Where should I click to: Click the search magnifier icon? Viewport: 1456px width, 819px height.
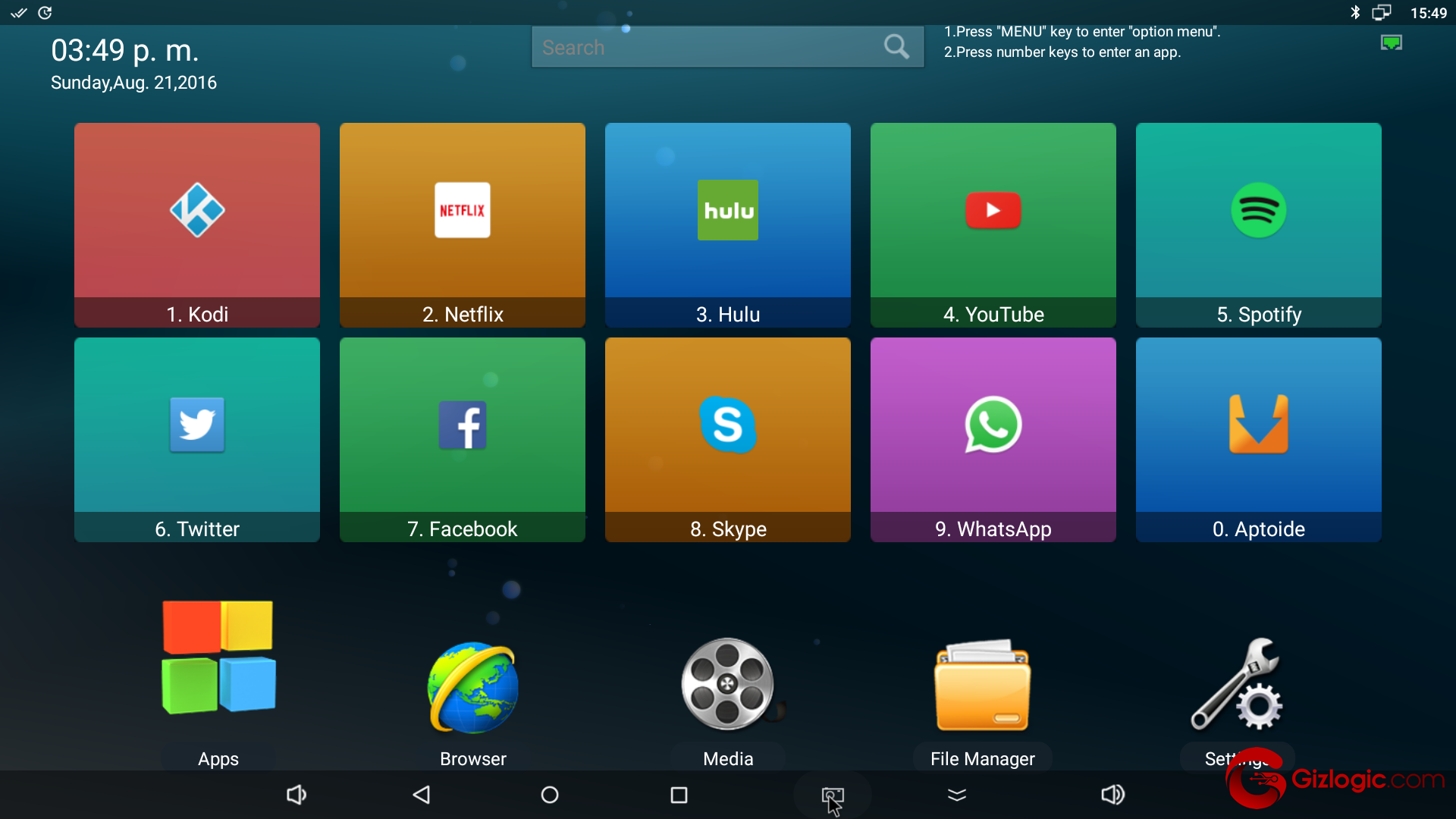click(x=896, y=47)
